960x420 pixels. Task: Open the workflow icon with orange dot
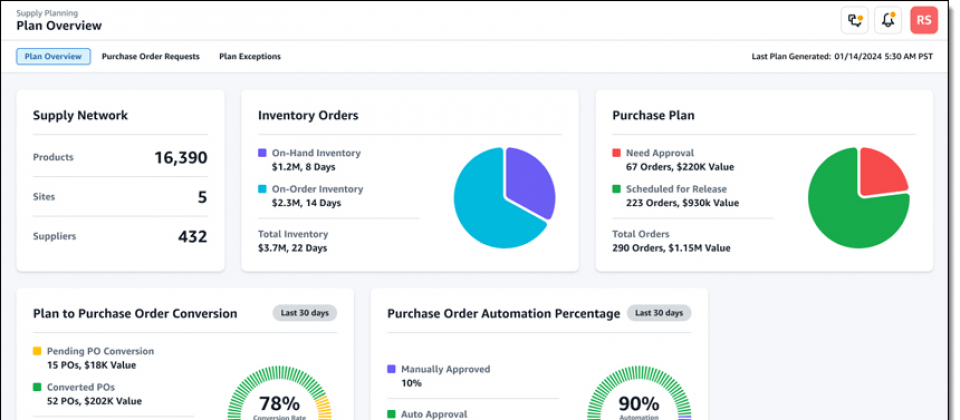pyautogui.click(x=855, y=20)
